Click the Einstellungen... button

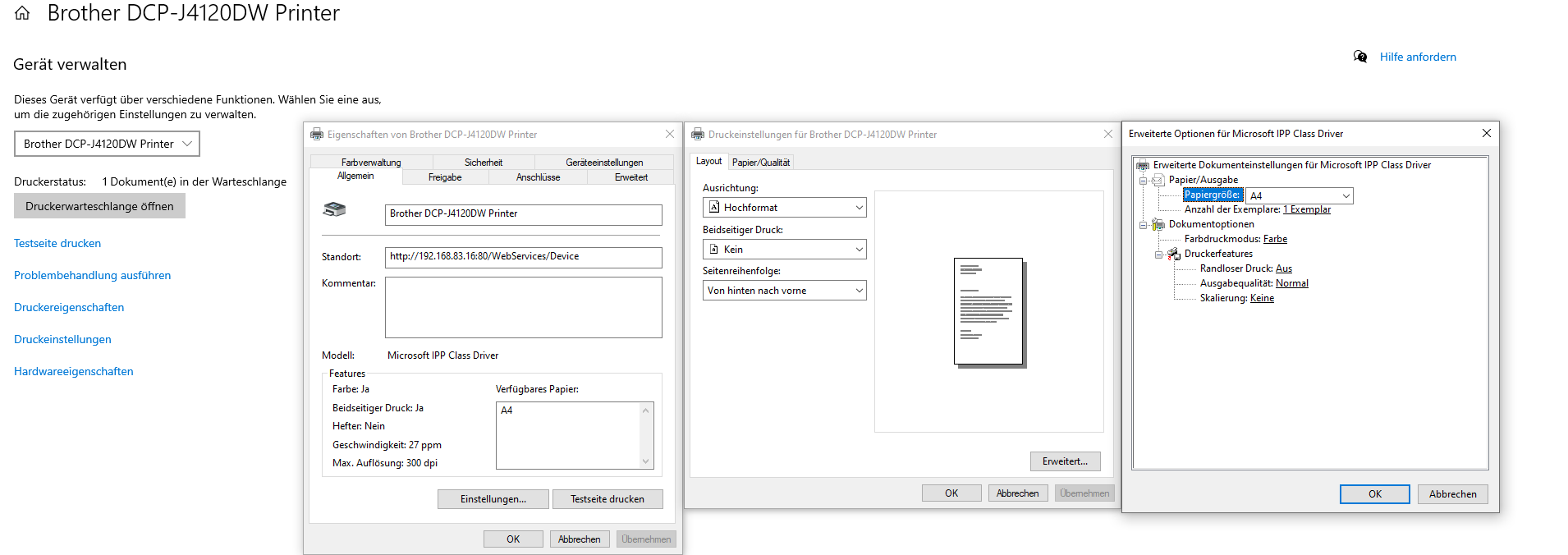coord(493,499)
